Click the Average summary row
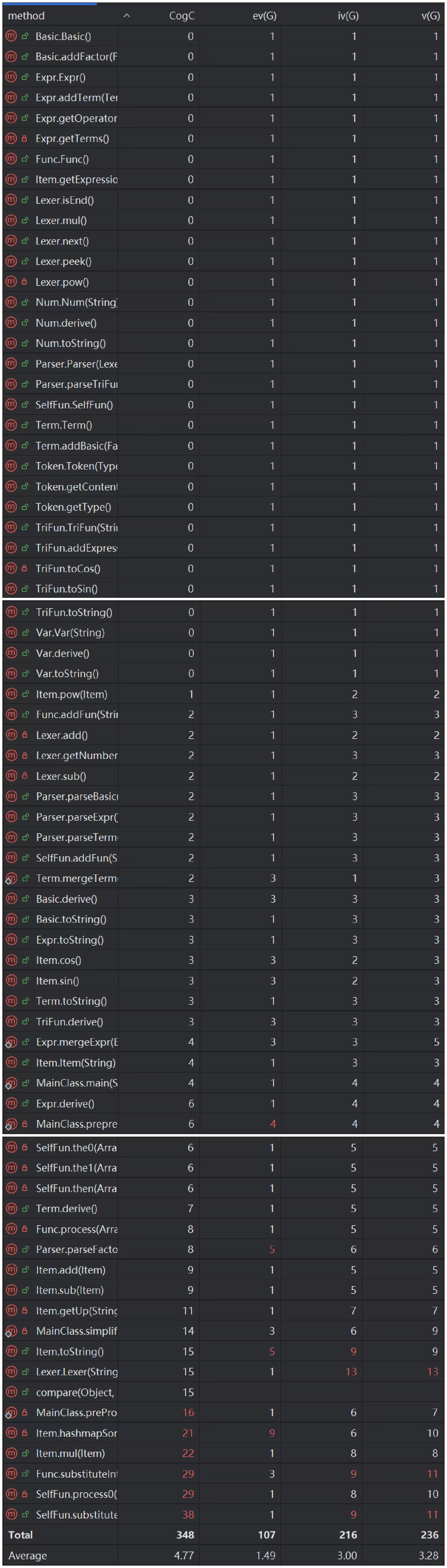This screenshot has height=1568, width=447. 27,1555
